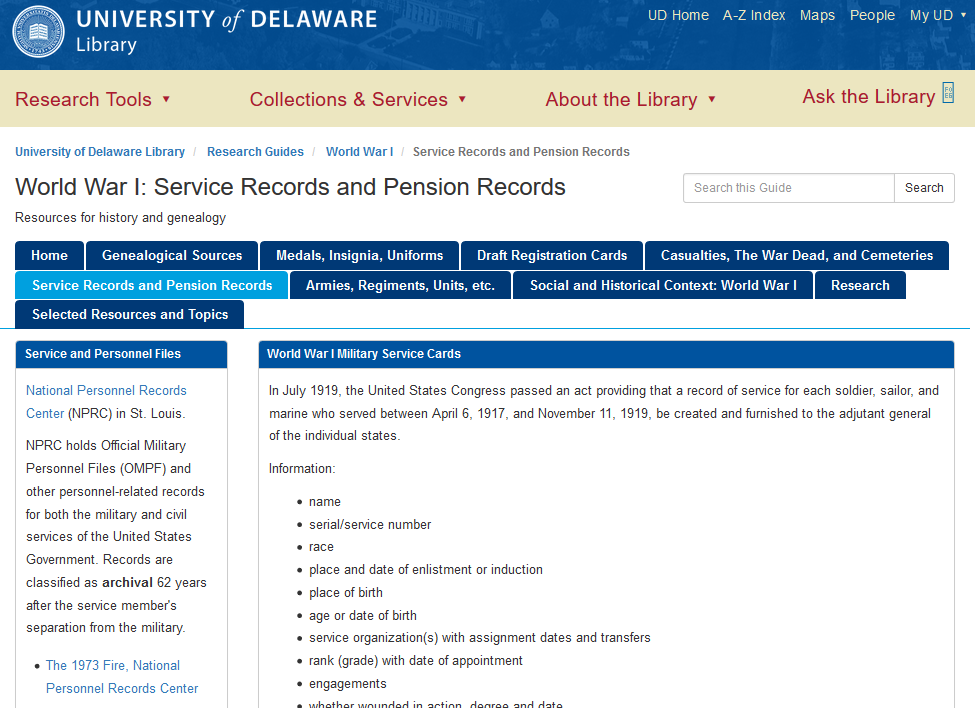Click the 'serial/service number' list item

tap(370, 525)
